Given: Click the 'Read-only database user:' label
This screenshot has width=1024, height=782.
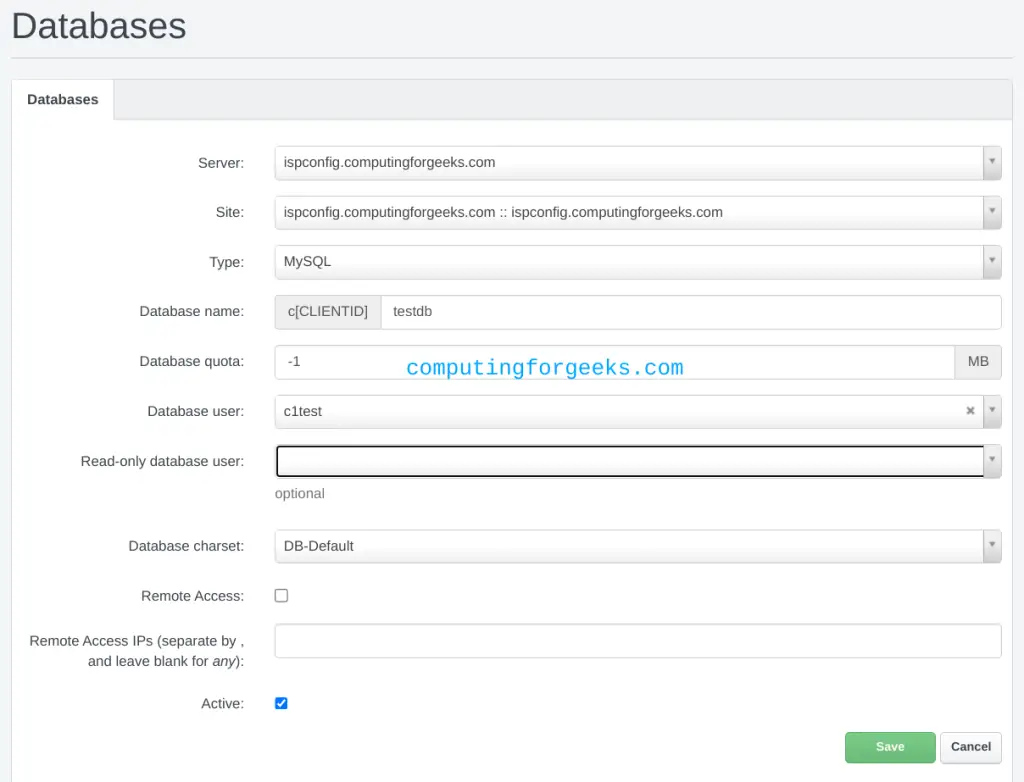Looking at the screenshot, I should coord(163,461).
